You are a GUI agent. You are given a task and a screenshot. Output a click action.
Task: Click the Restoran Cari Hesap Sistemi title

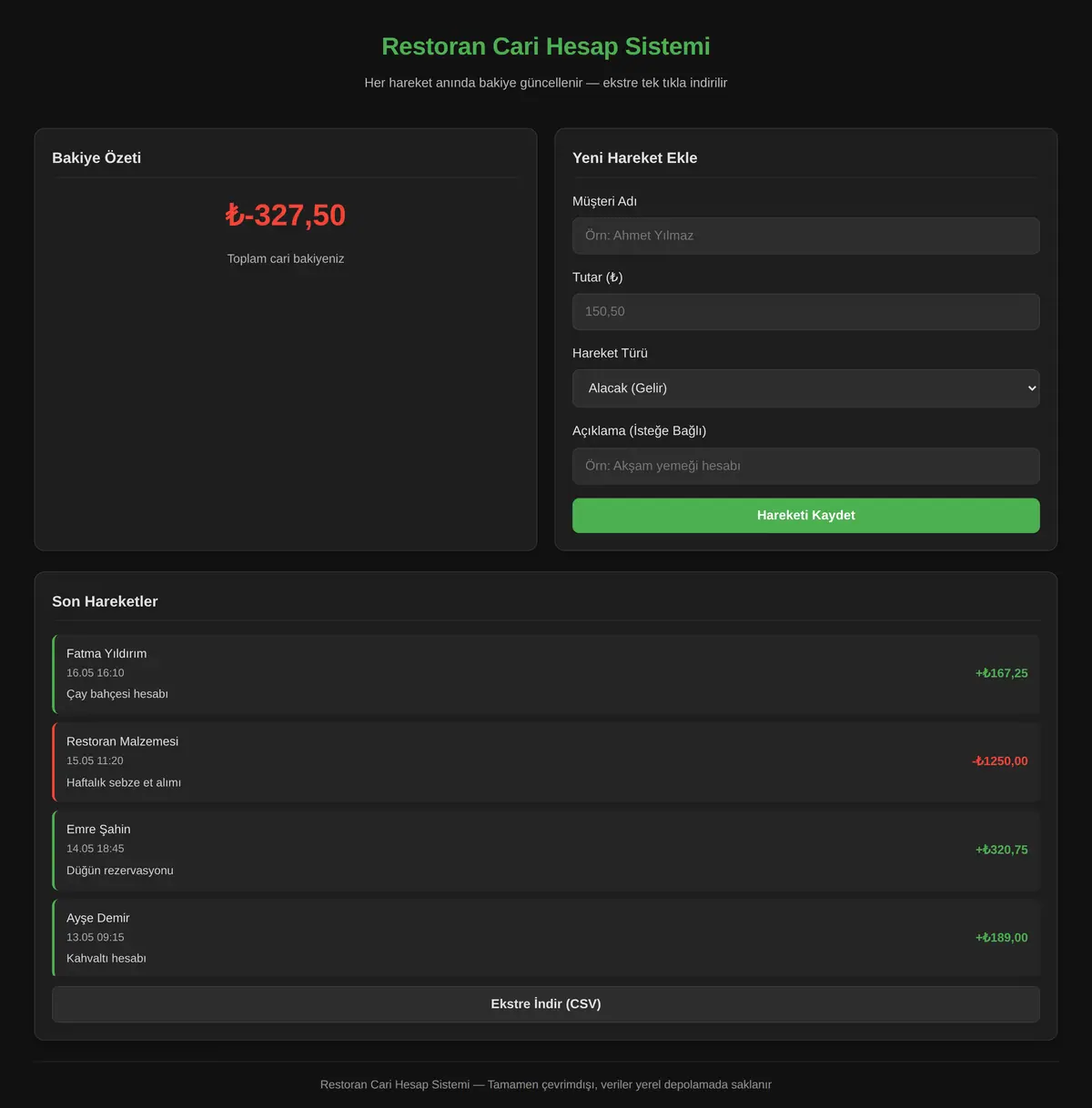pos(546,46)
